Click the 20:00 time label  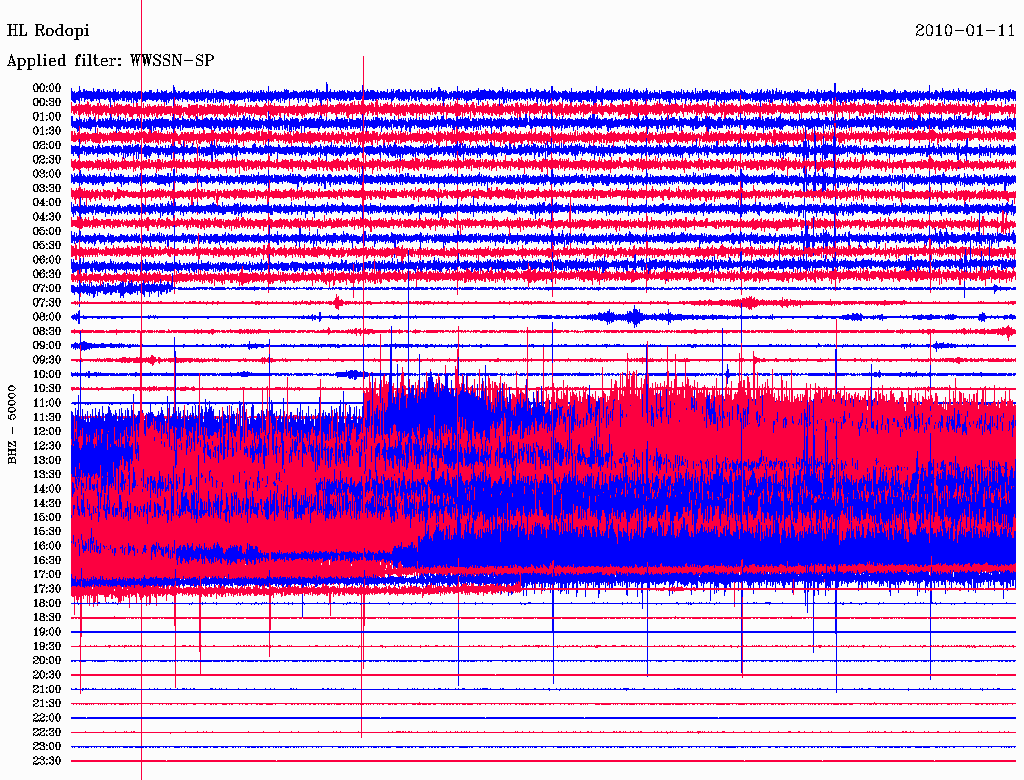pyautogui.click(x=47, y=660)
